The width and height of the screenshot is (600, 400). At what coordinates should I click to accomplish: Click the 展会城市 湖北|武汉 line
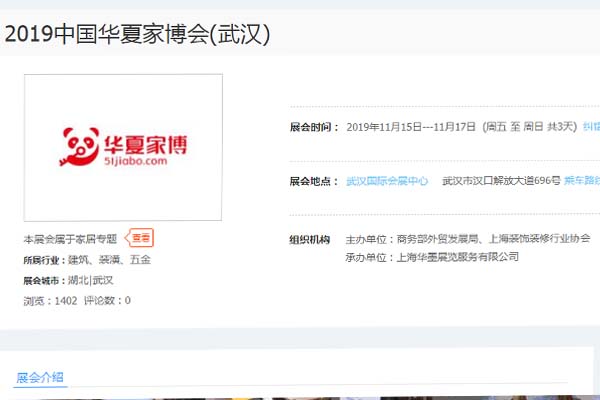[x=68, y=281]
